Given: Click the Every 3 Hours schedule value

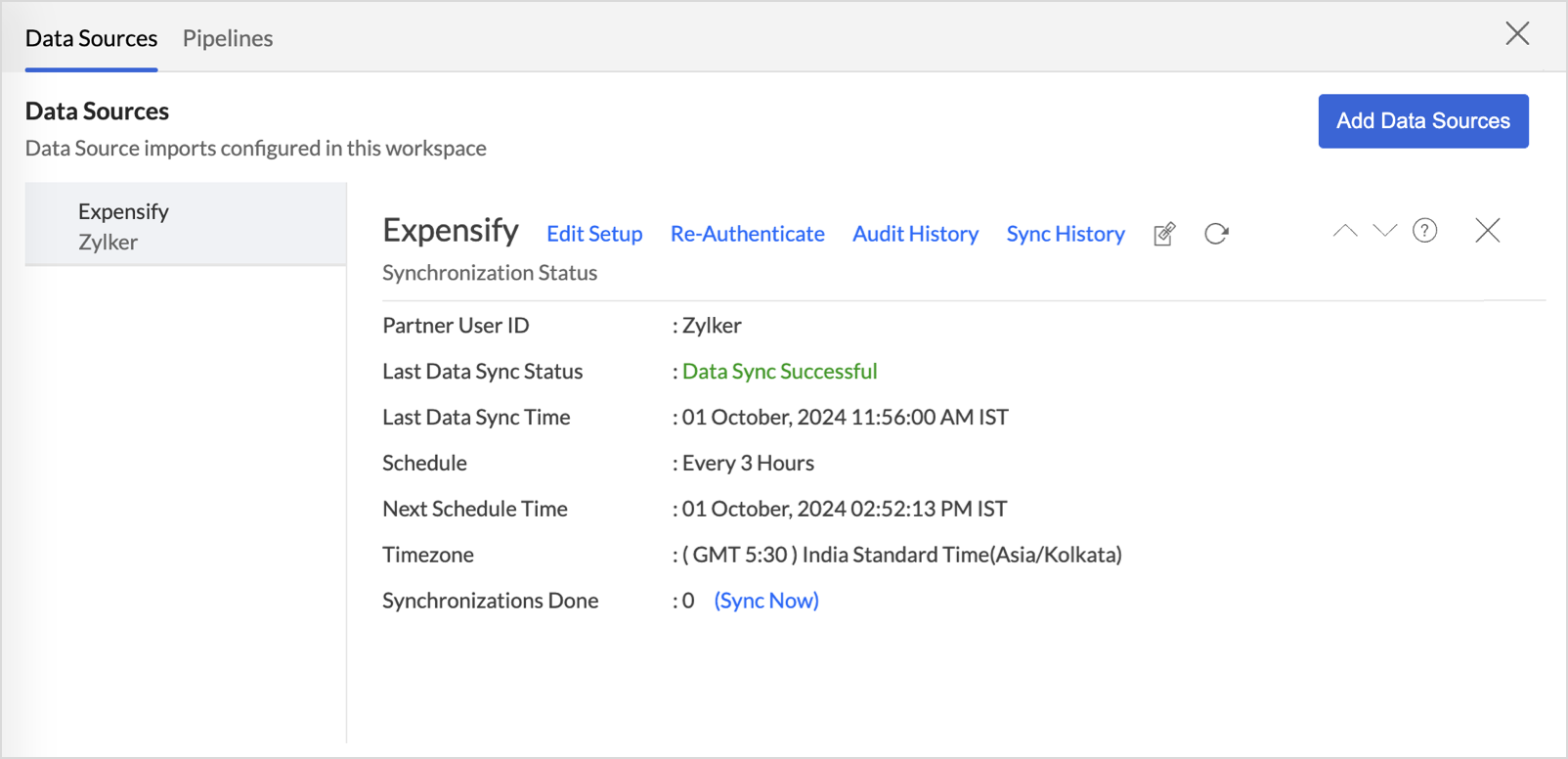Looking at the screenshot, I should 748,463.
